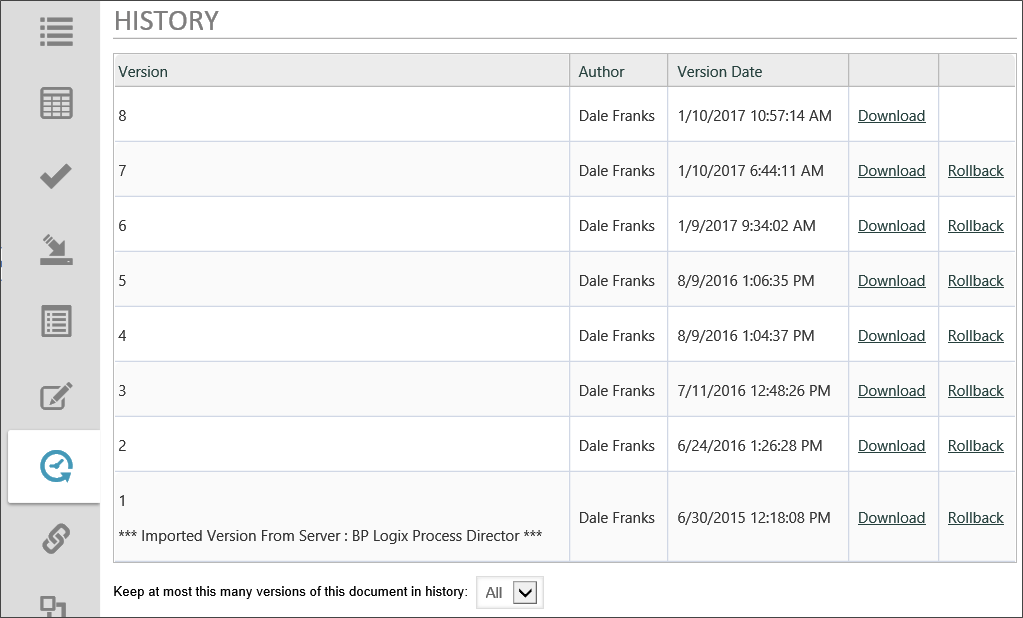Download version 8 of the document

[x=891, y=115]
